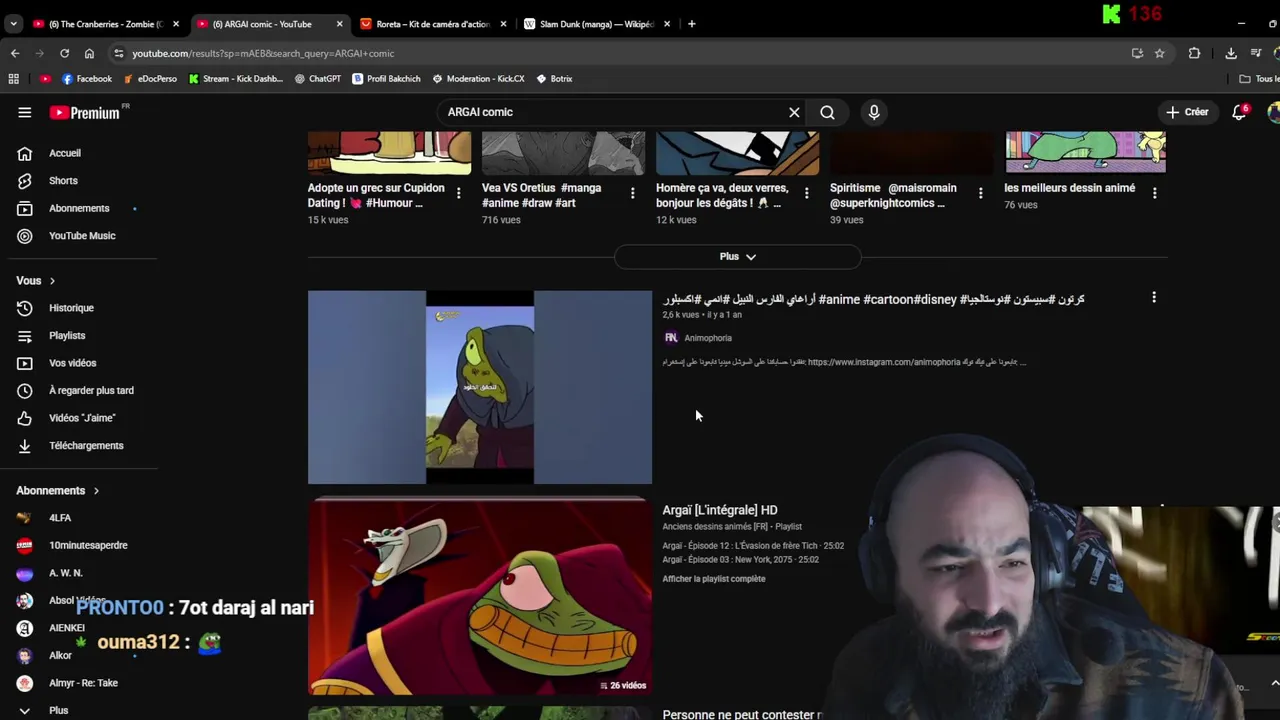The image size is (1280, 720).
Task: Open a new browser tab
Action: (x=691, y=24)
